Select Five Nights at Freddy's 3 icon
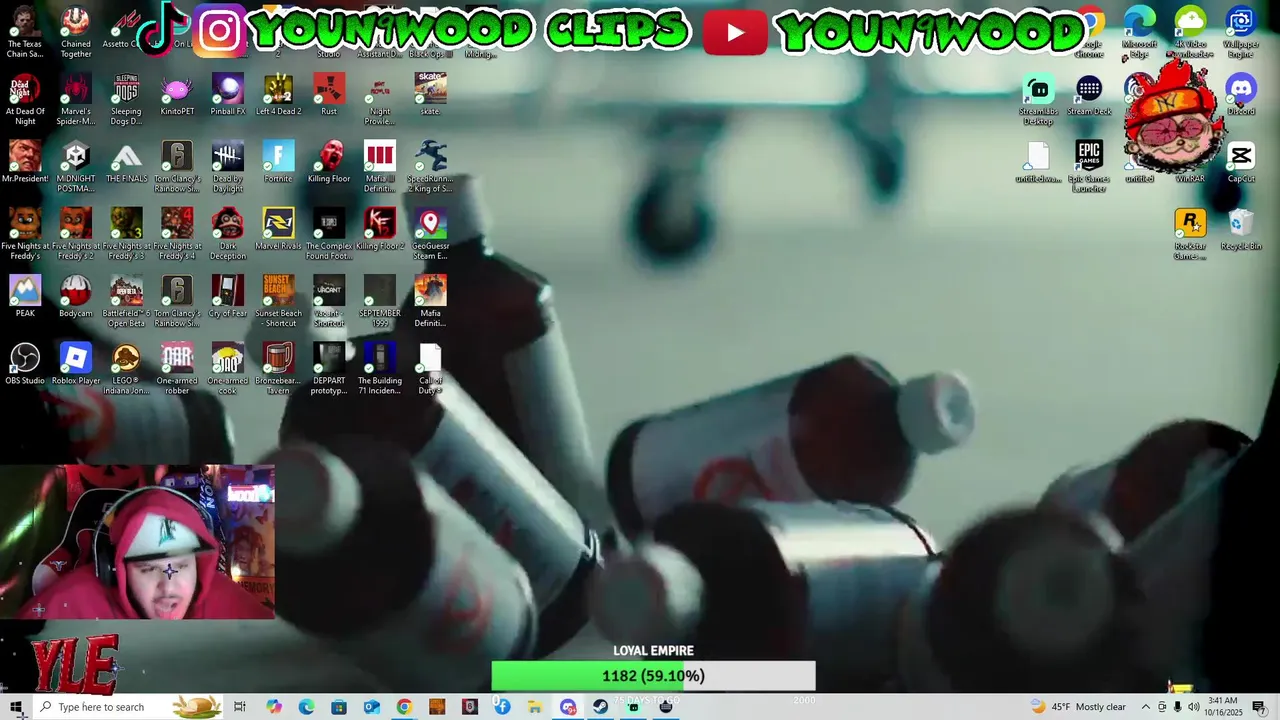 tap(126, 234)
